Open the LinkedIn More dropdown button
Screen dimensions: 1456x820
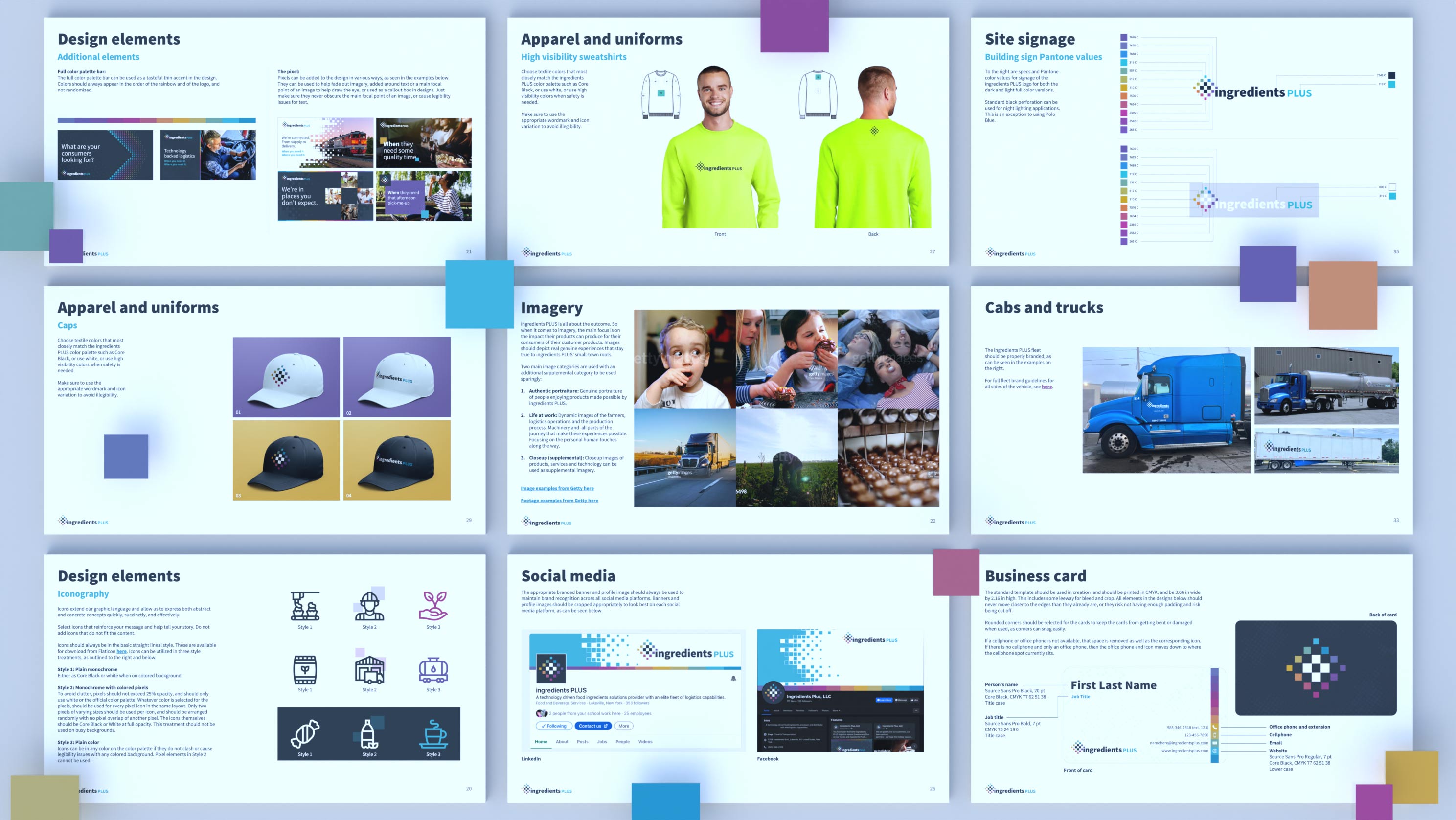pyautogui.click(x=623, y=726)
